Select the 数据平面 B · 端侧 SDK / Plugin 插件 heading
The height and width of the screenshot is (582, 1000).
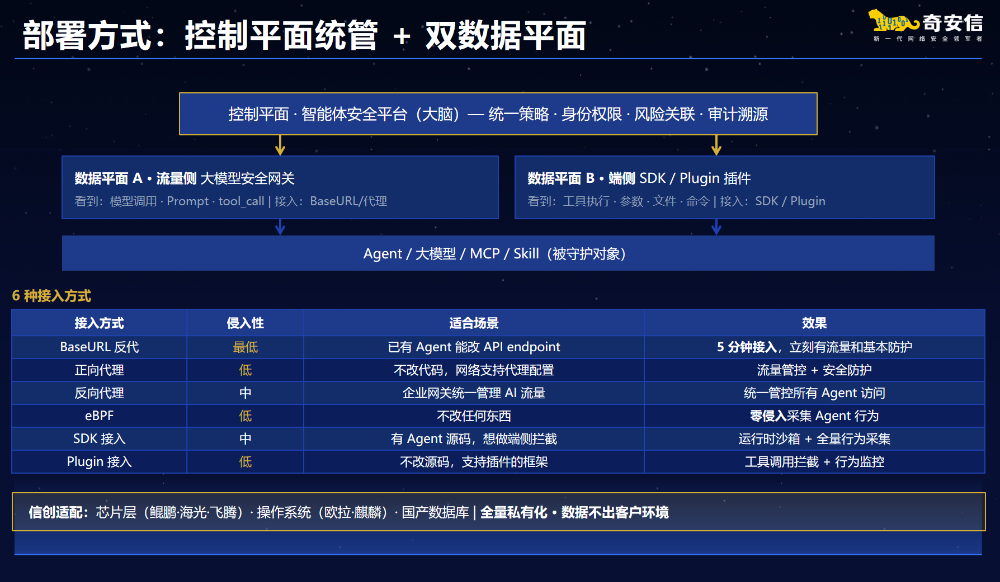[639, 178]
